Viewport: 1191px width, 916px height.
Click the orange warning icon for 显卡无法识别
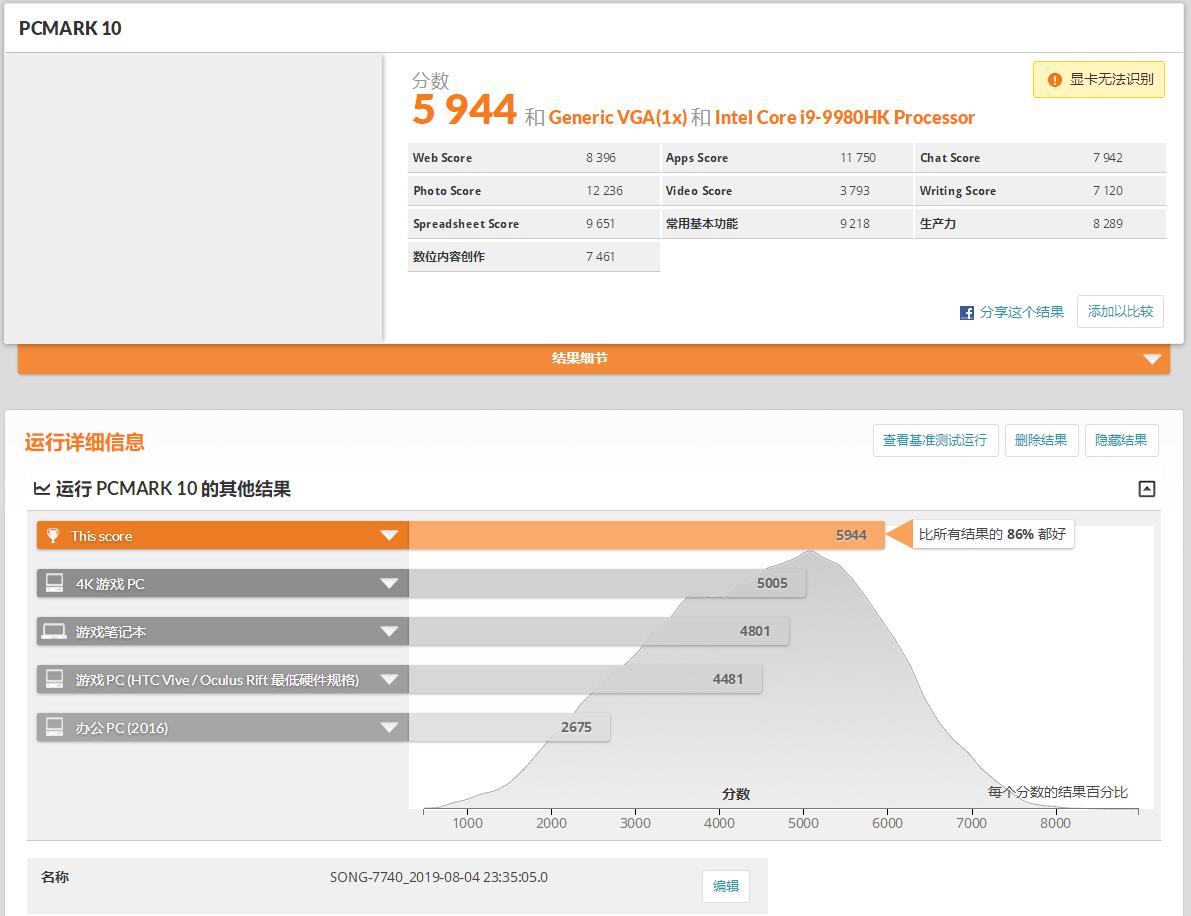(1054, 80)
